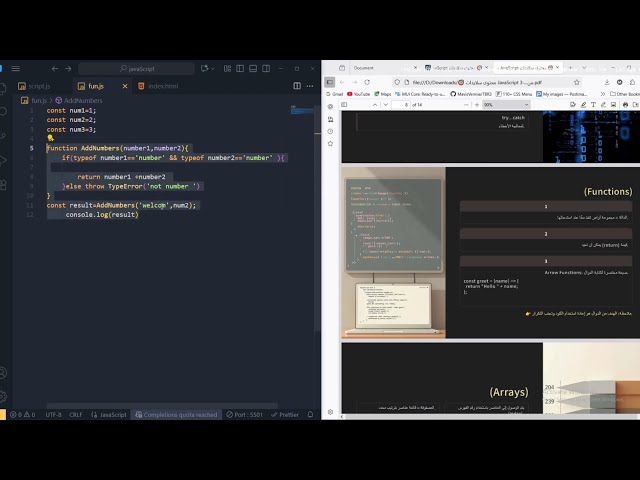Toggle the browser sidebar button

click(x=330, y=82)
